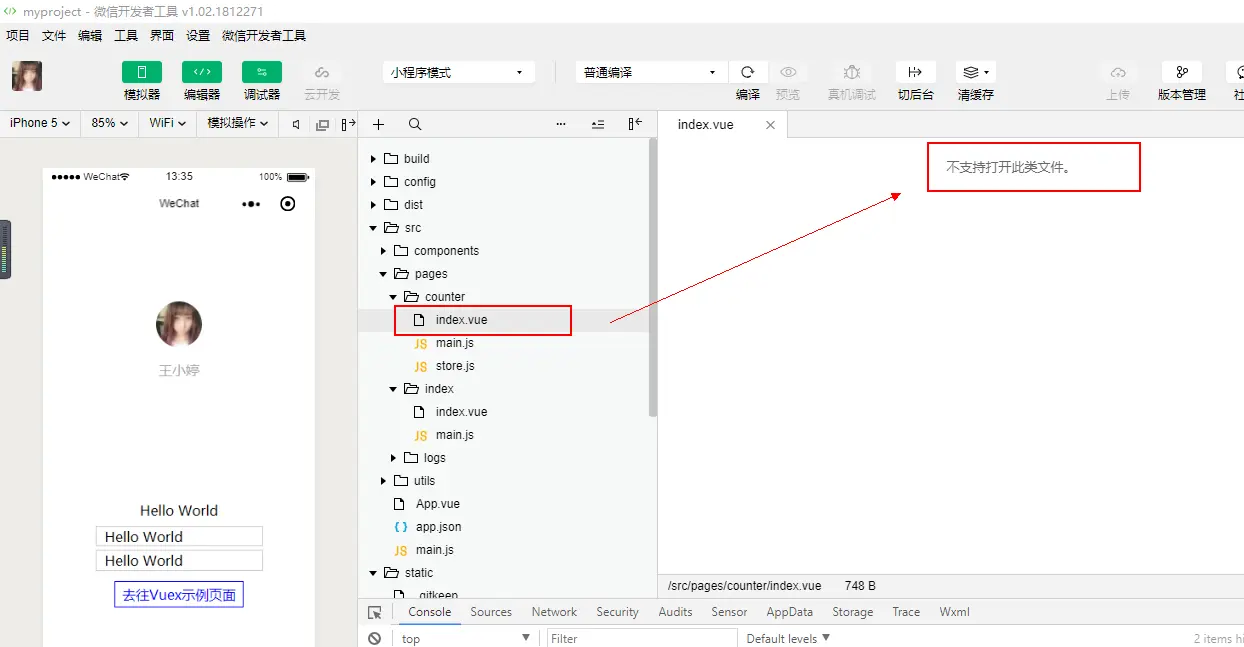The width and height of the screenshot is (1244, 647).
Task: Switch to the Storage devtools tab
Action: 852,612
